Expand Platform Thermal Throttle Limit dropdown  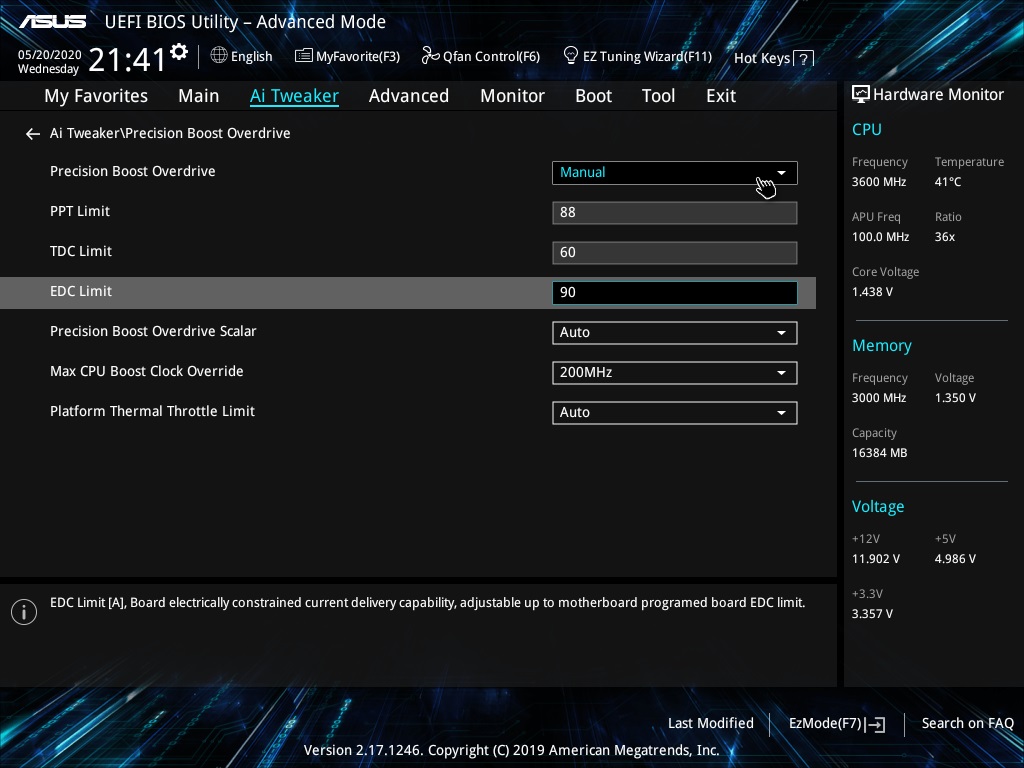[675, 413]
